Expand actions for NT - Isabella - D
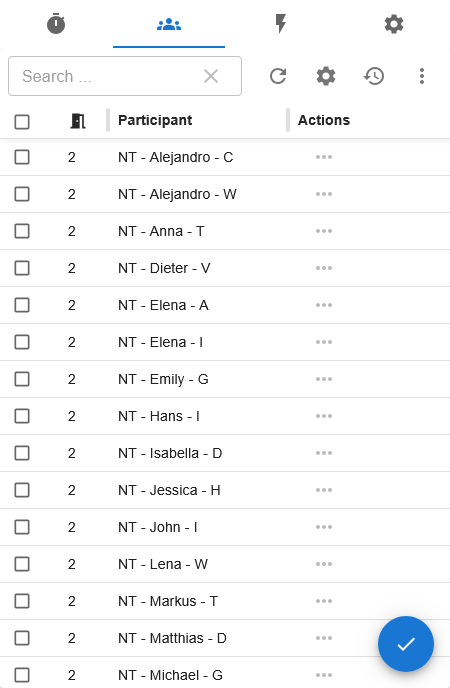 (x=324, y=453)
